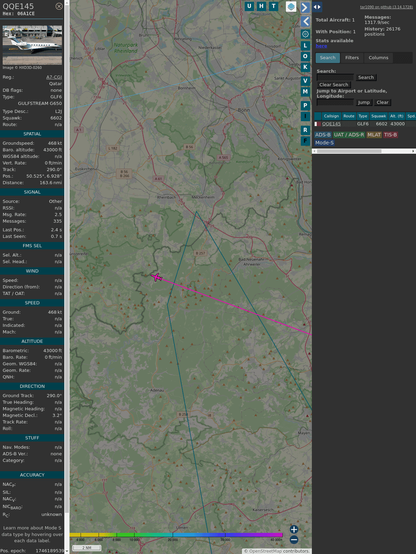Toggle the P map button
The height and width of the screenshot is (554, 416).
pos(305,105)
